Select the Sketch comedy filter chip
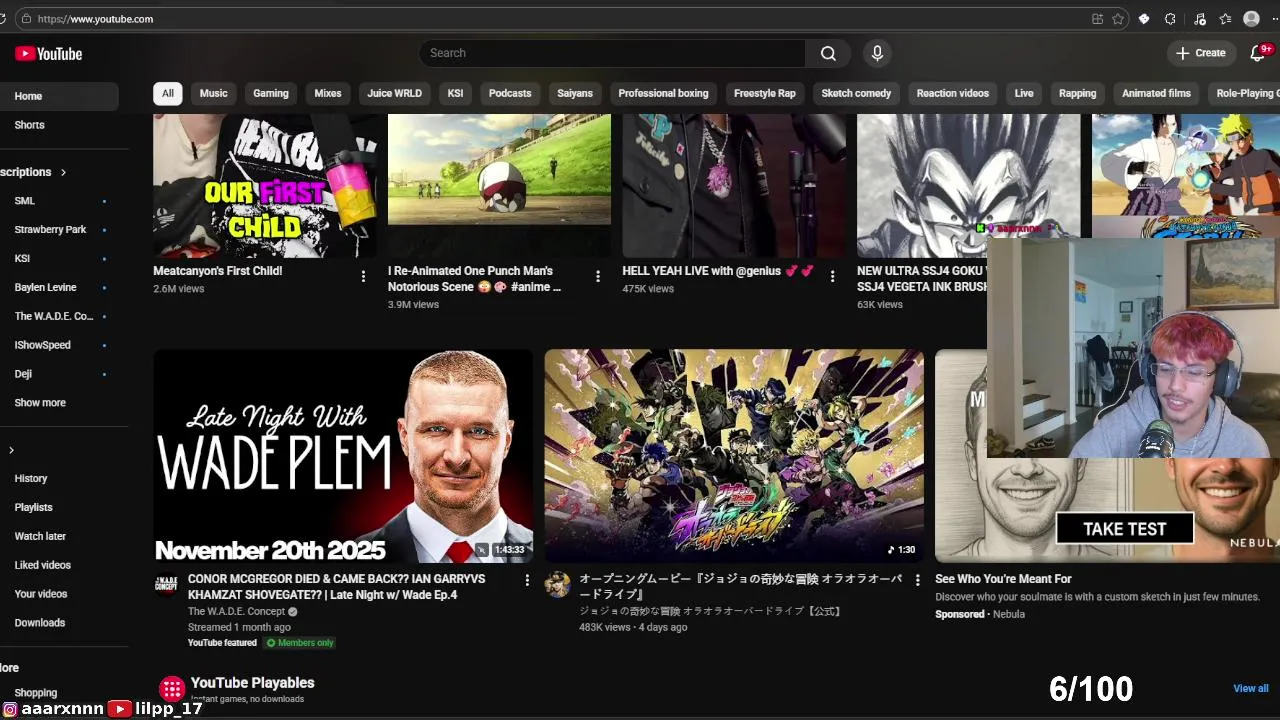The image size is (1280, 720). click(x=856, y=93)
